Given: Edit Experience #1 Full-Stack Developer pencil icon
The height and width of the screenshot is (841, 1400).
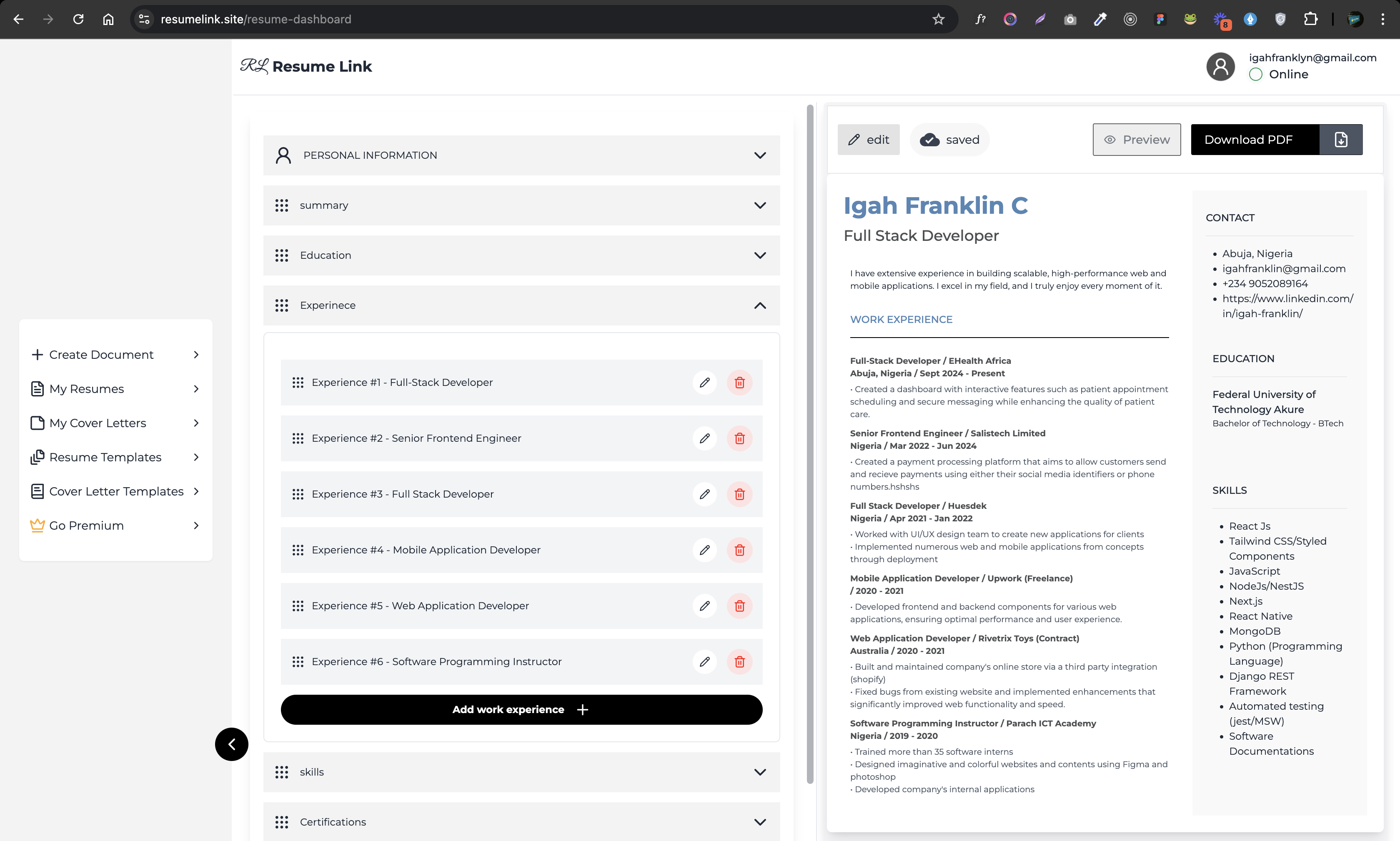Looking at the screenshot, I should [x=704, y=383].
